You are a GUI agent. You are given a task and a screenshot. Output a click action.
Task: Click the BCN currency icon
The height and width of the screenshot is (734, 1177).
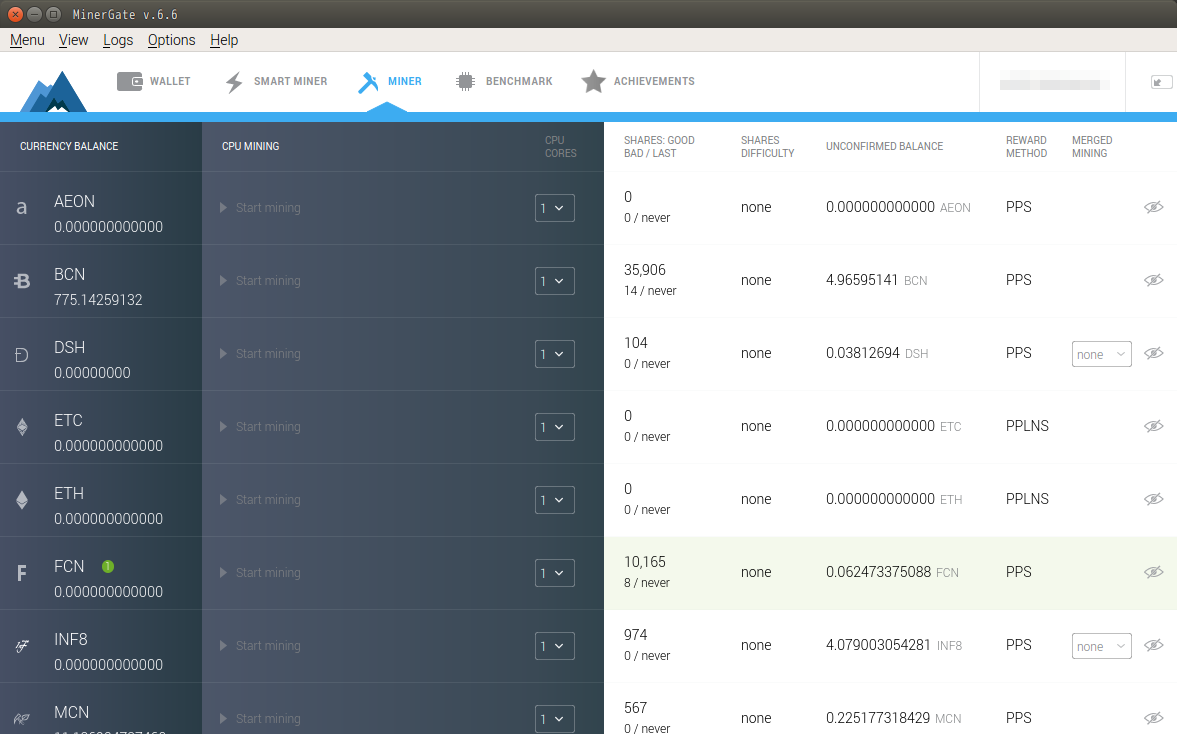(x=22, y=281)
